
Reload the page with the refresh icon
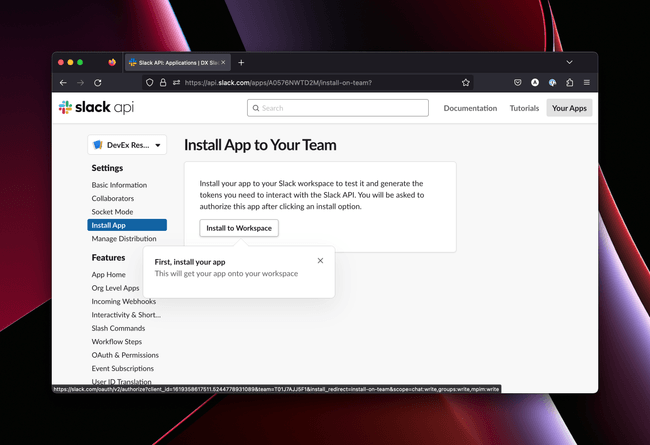click(98, 83)
